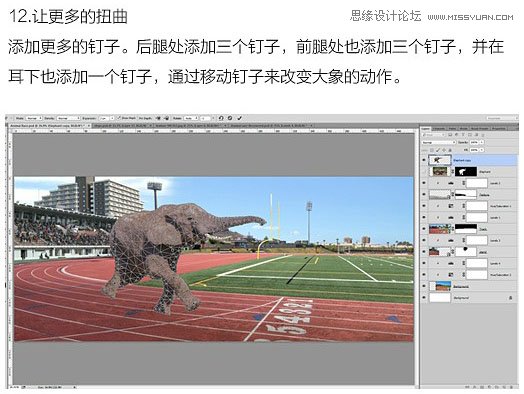The height and width of the screenshot is (394, 524).
Task: Switch to the Paths panel tab
Action: tap(452, 129)
